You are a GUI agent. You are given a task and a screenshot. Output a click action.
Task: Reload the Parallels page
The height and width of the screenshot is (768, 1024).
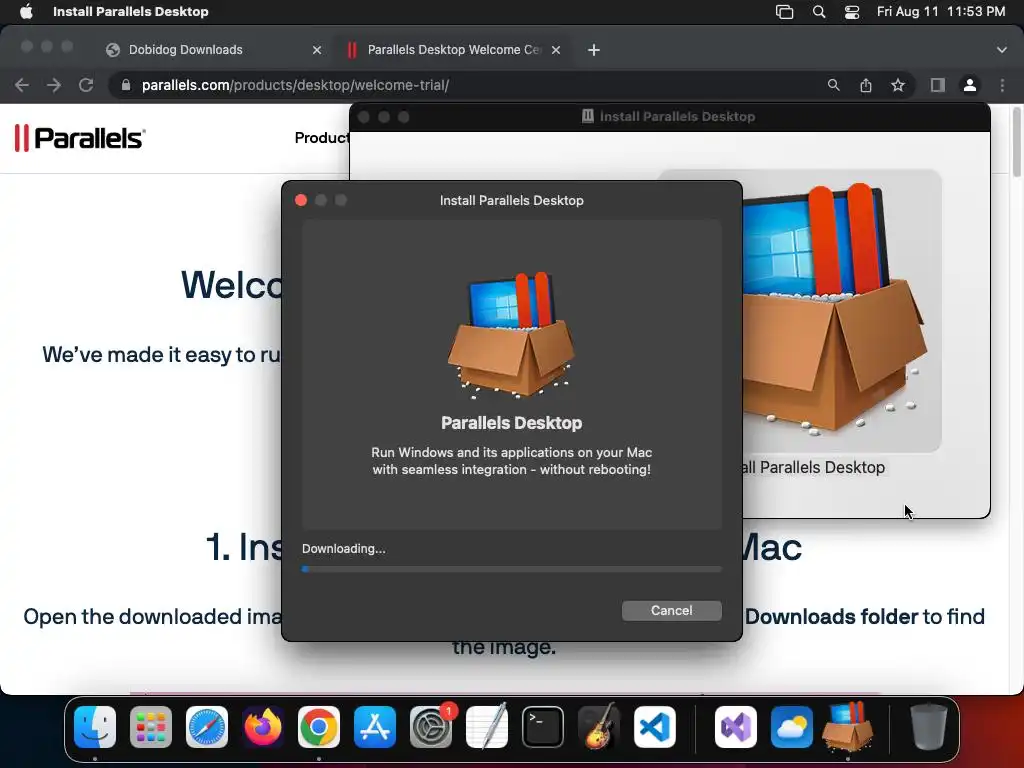[86, 85]
